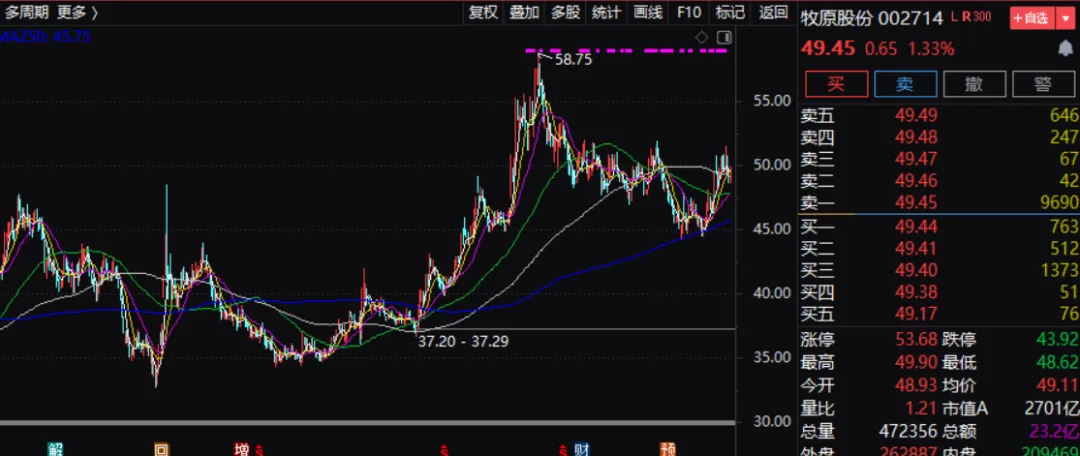Click the red S marker next to 增
The image size is (1080, 456).
tap(260, 451)
